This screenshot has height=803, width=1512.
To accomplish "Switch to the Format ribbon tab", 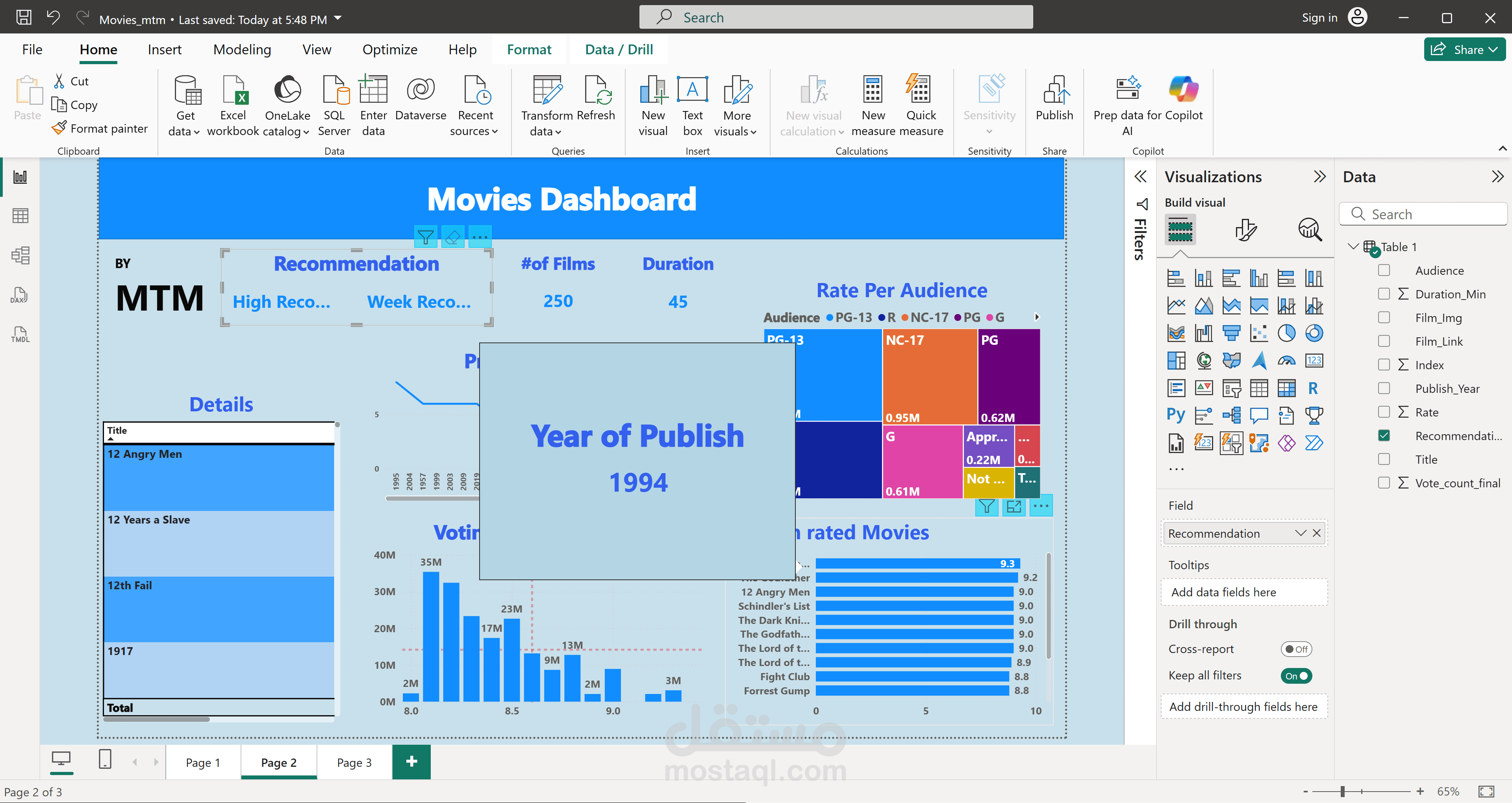I will (x=529, y=50).
